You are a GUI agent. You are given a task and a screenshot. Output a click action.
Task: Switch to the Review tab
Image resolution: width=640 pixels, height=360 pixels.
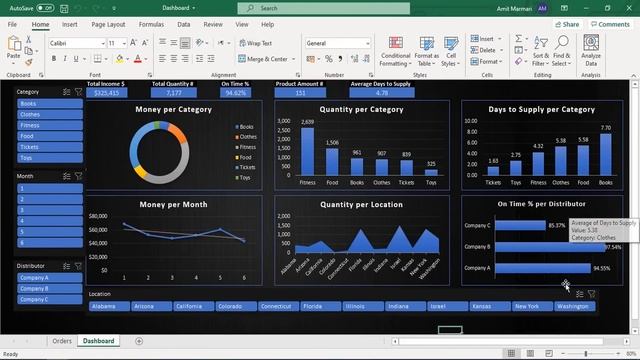213,24
